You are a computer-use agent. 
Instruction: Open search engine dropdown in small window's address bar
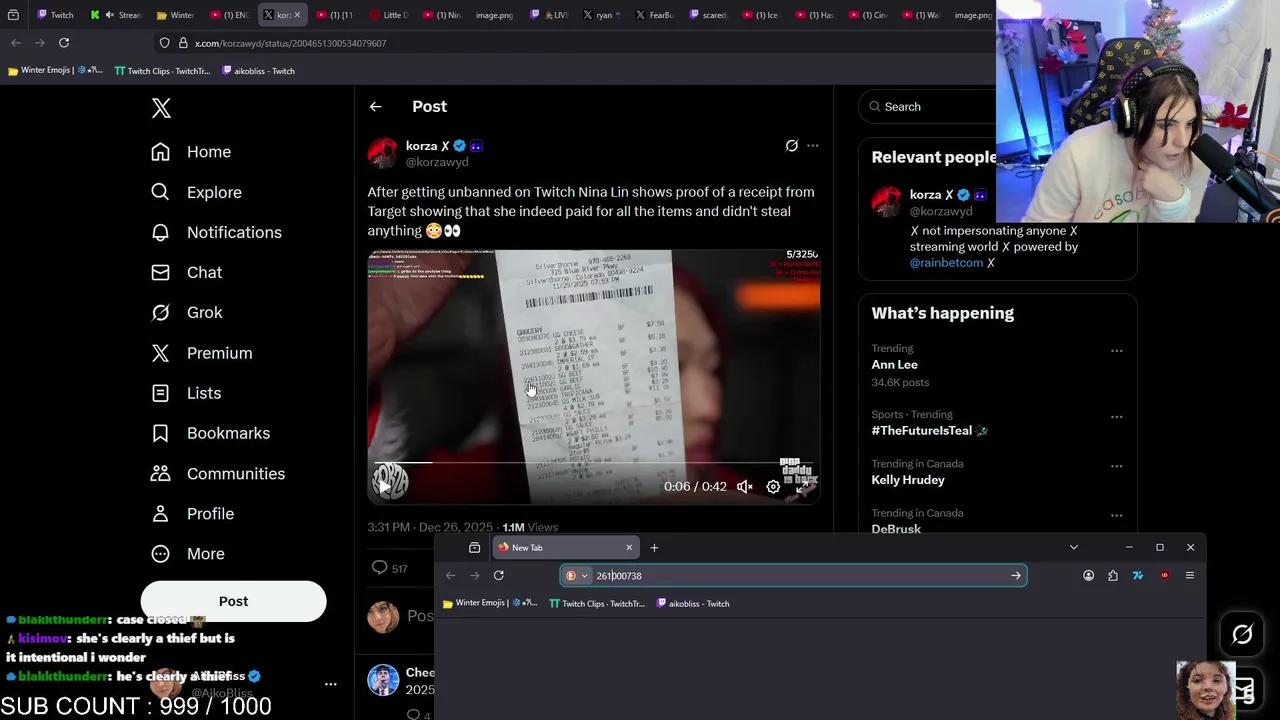tap(577, 576)
